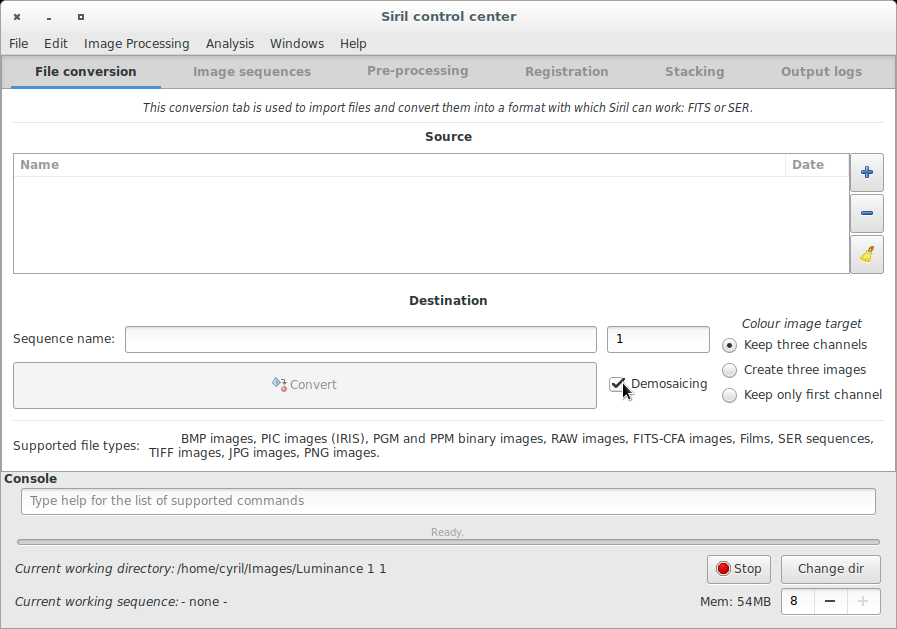Switch to Output logs tab
This screenshot has height=629, width=897.
coord(821,71)
